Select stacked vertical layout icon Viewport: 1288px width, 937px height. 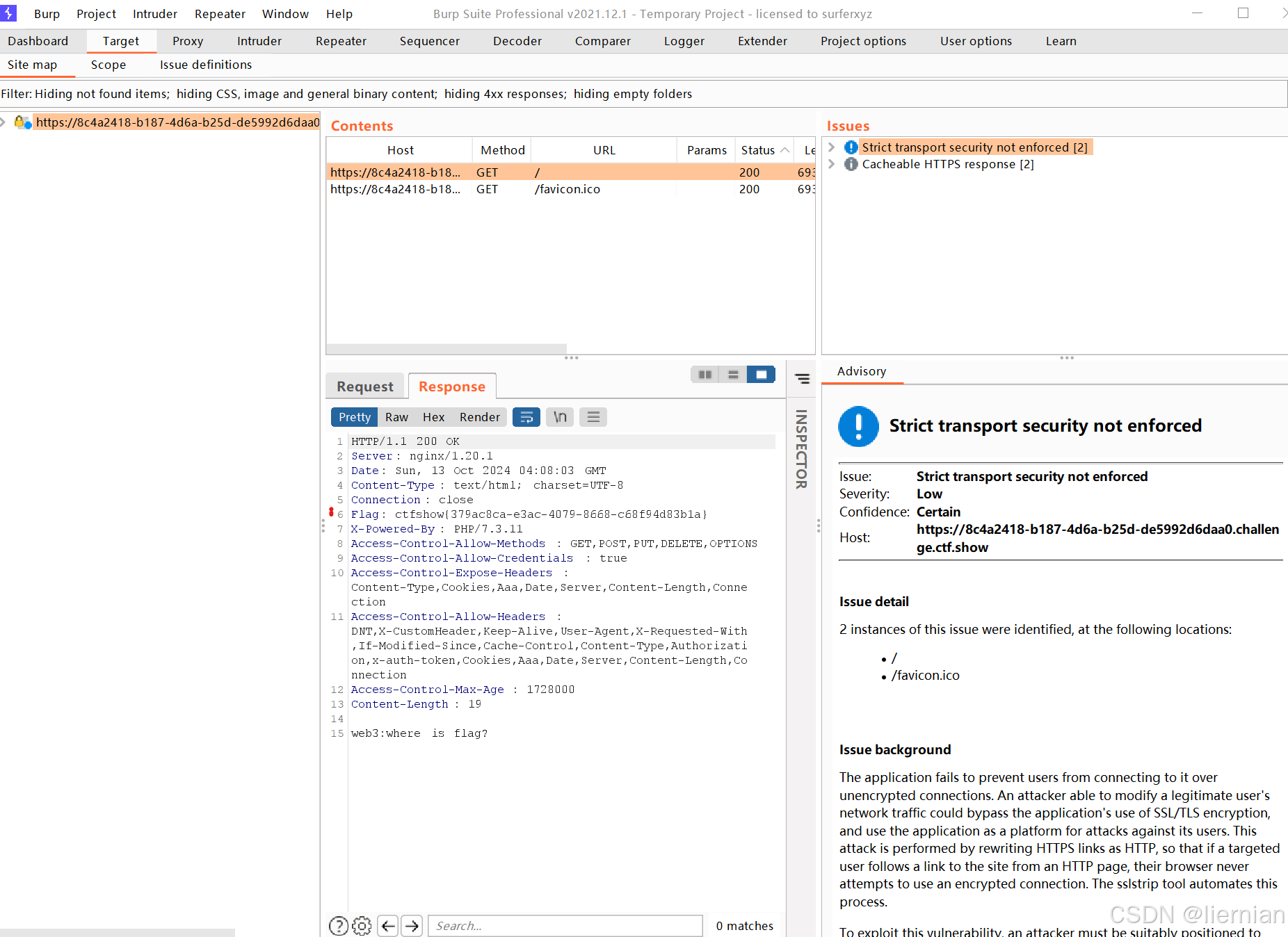pos(733,375)
